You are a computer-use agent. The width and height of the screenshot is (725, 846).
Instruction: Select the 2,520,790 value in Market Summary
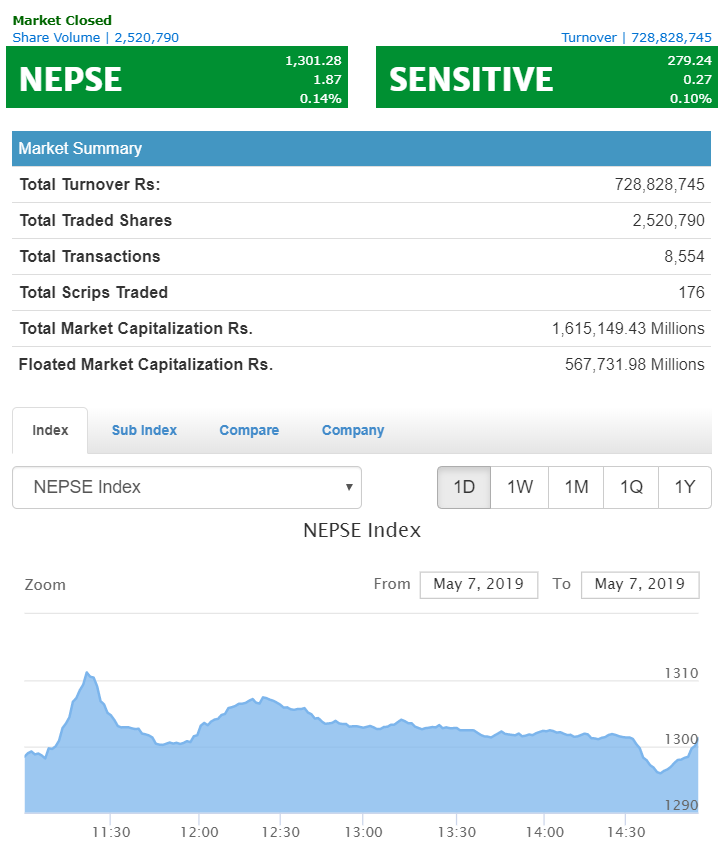pos(668,221)
